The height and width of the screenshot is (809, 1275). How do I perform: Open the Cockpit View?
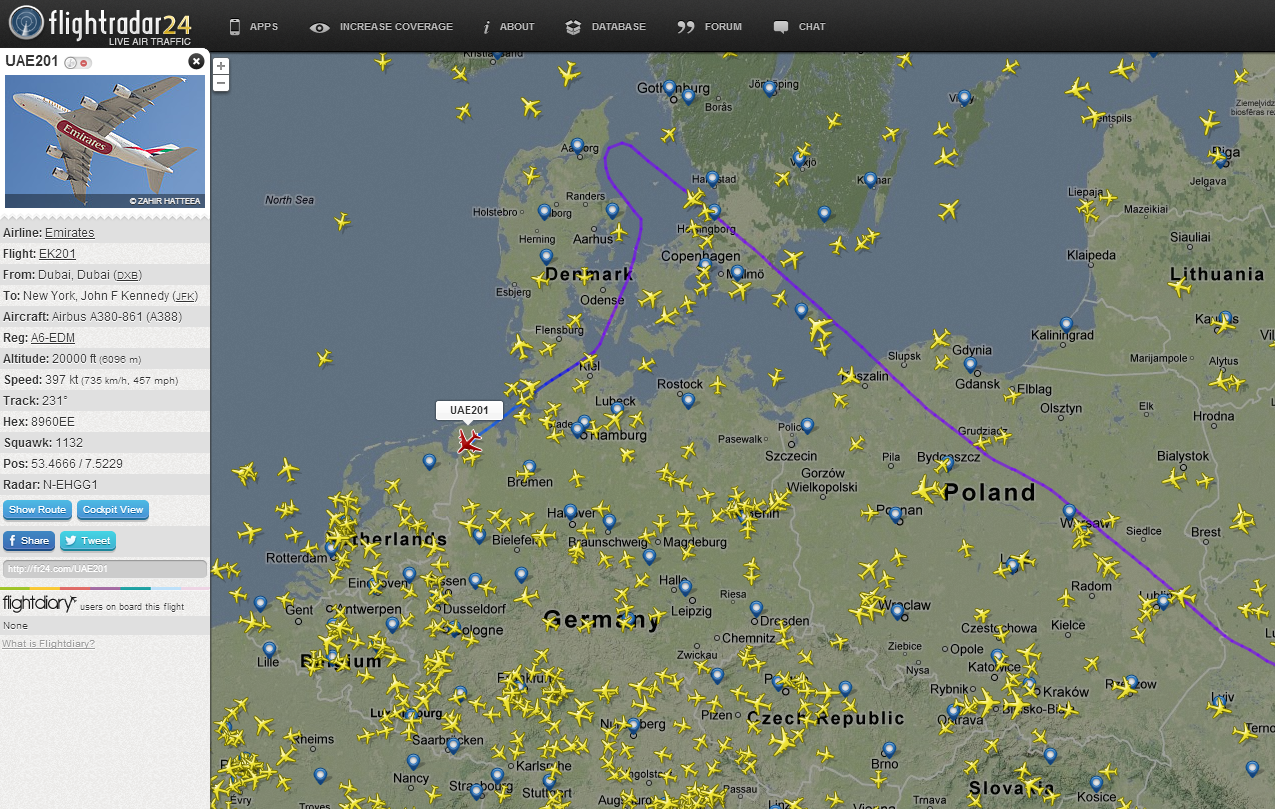pos(113,510)
